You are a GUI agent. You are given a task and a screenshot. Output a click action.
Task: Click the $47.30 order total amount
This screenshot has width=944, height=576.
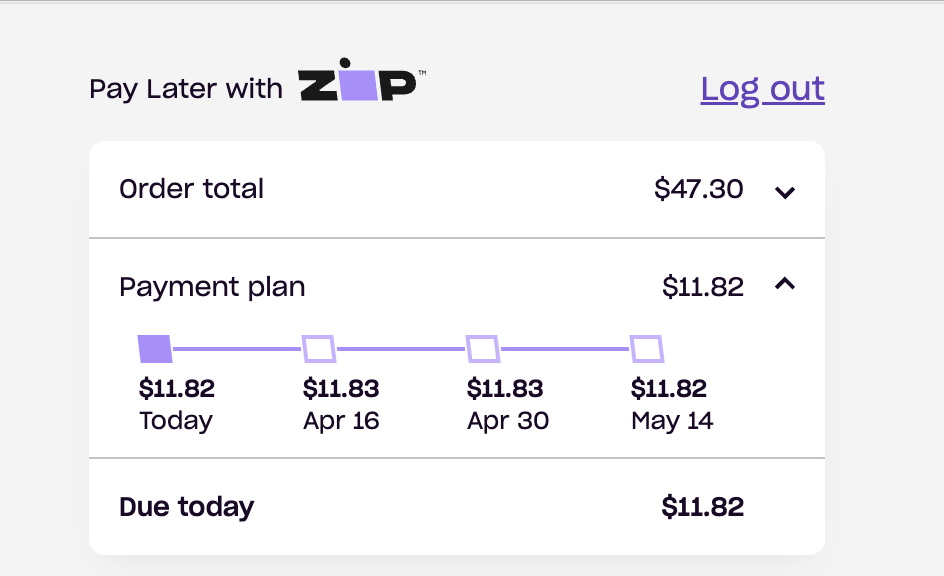[x=698, y=189]
